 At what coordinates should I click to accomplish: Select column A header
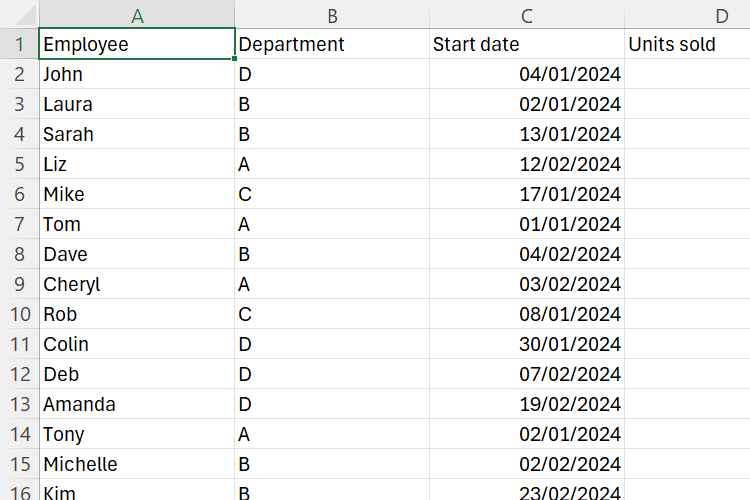tap(137, 15)
